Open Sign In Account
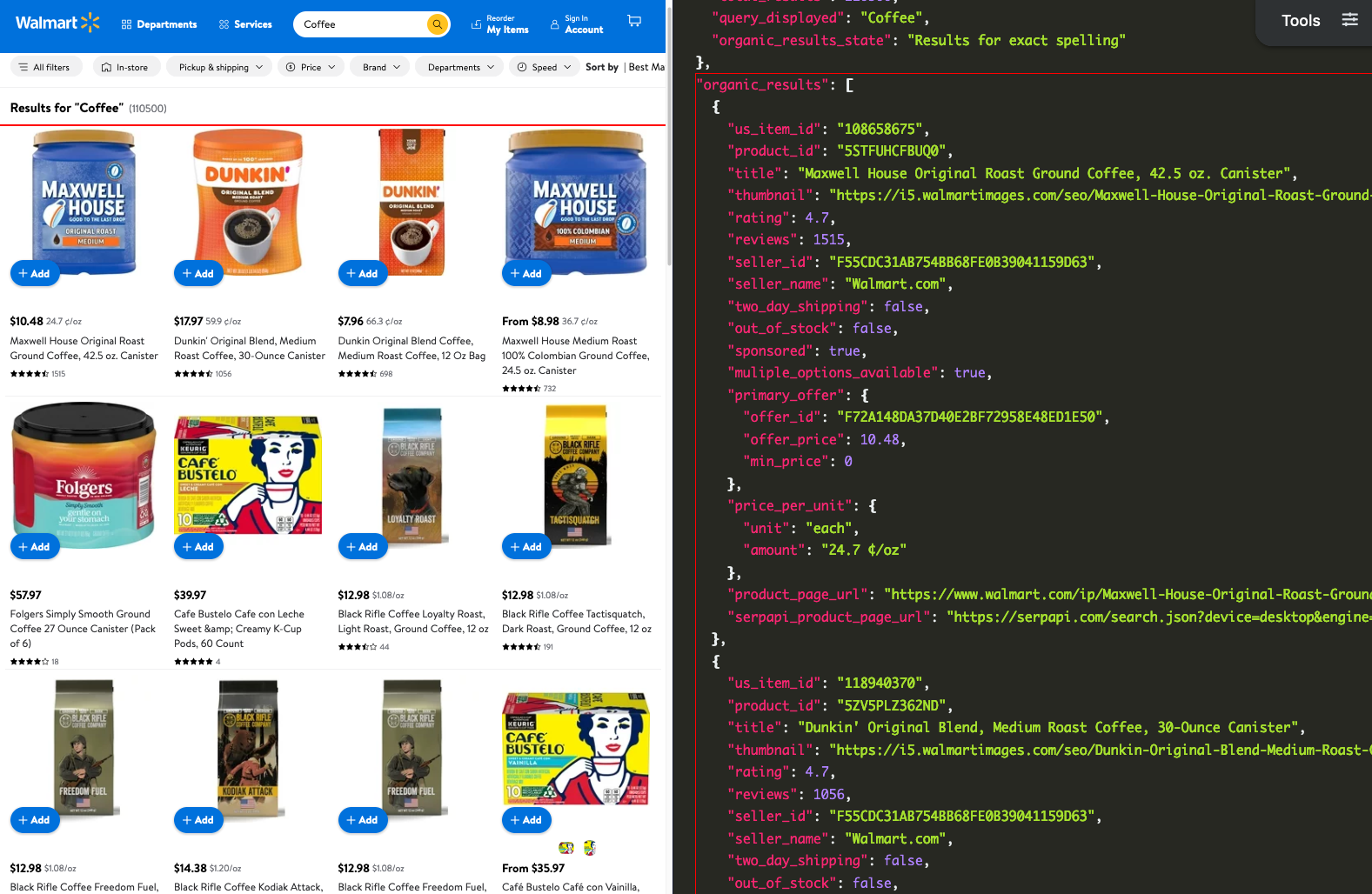The height and width of the screenshot is (894, 1372). pyautogui.click(x=577, y=24)
